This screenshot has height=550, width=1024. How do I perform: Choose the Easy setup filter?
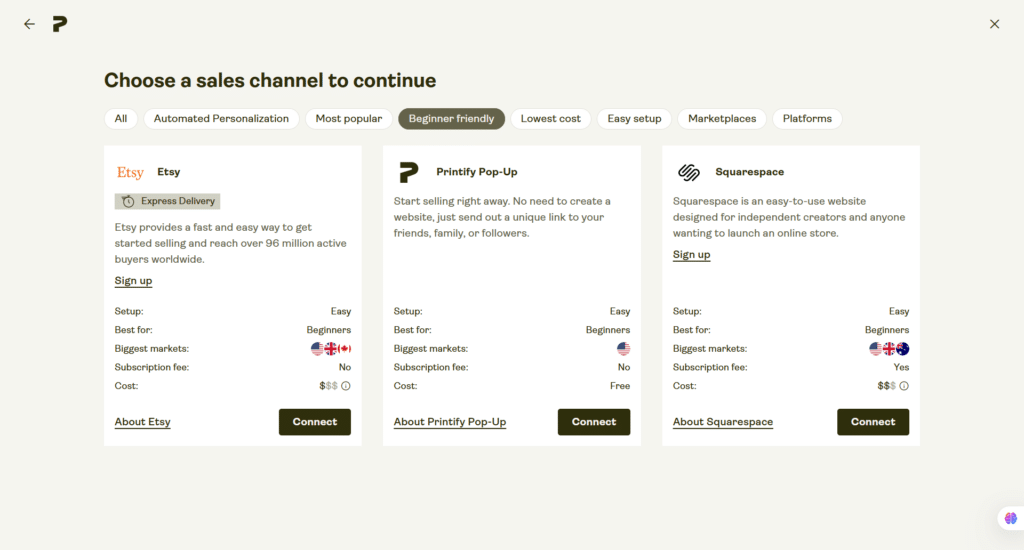point(634,119)
